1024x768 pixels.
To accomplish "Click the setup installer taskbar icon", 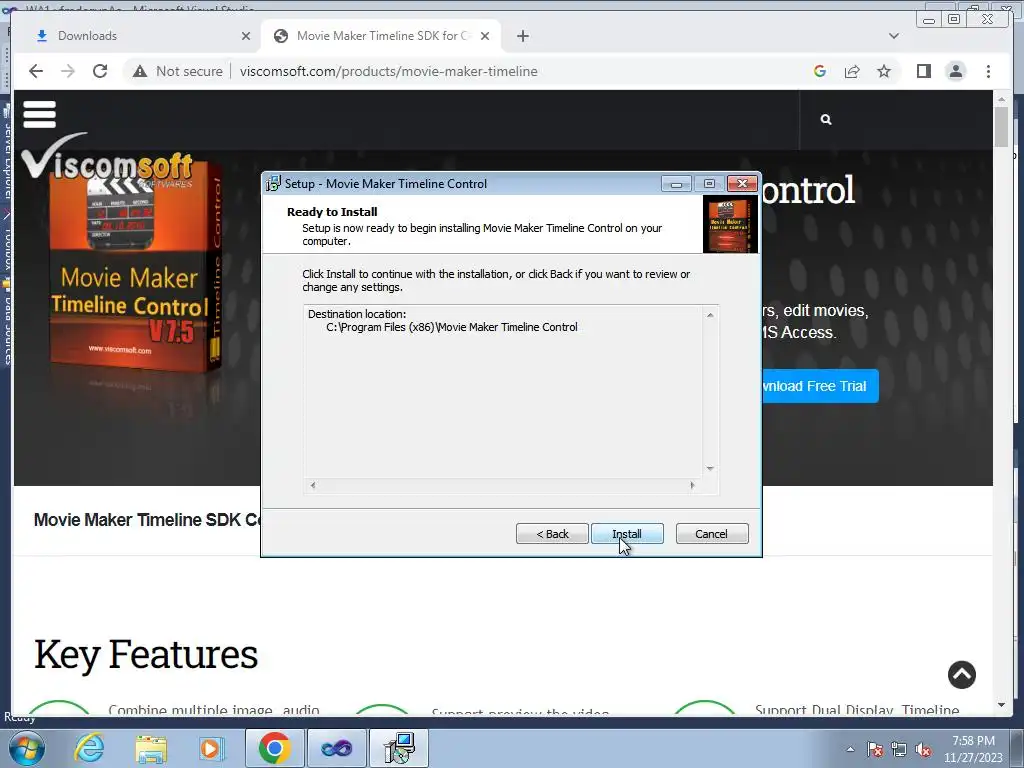I will [399, 748].
